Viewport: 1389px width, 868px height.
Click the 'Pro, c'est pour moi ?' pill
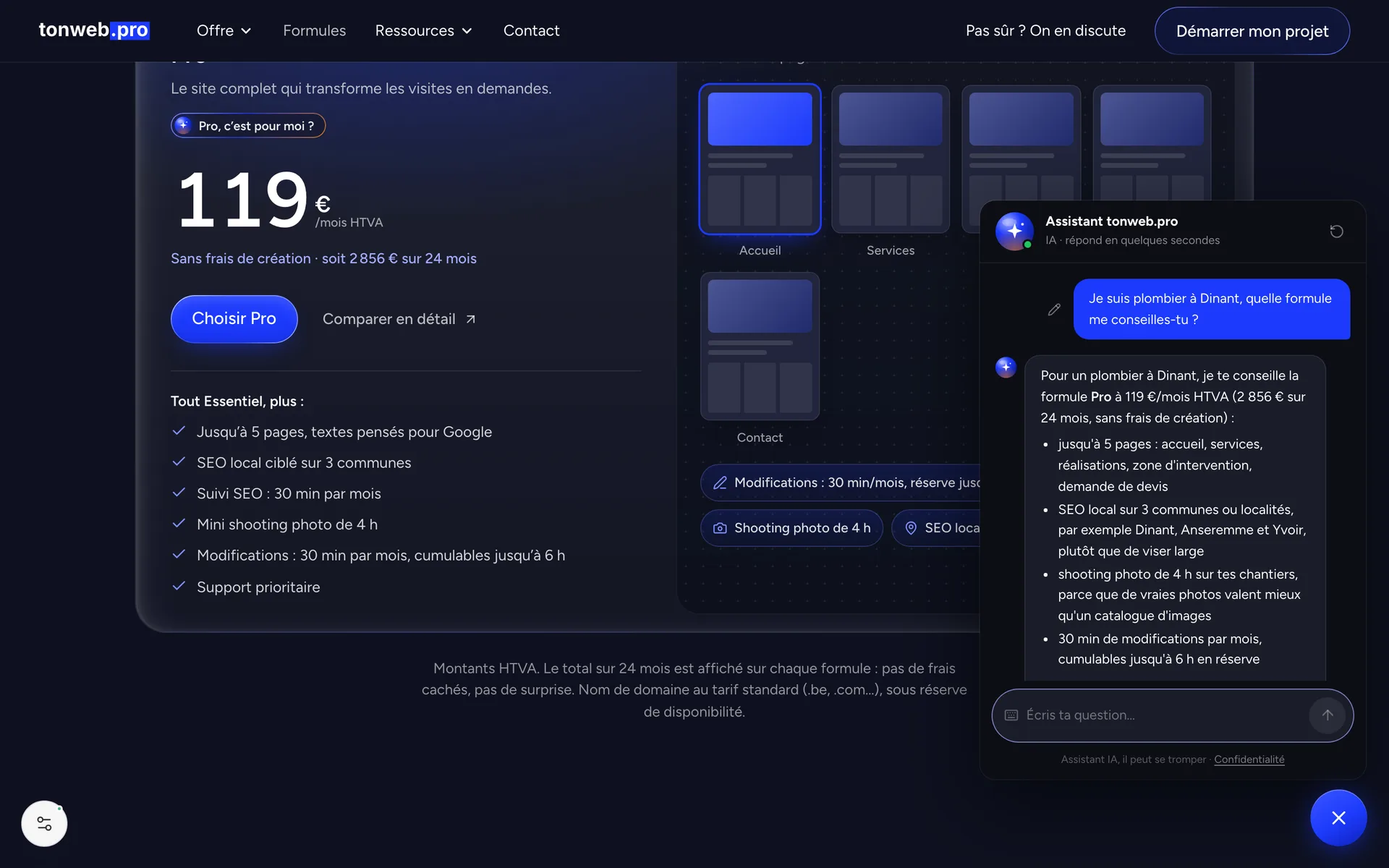tap(248, 126)
